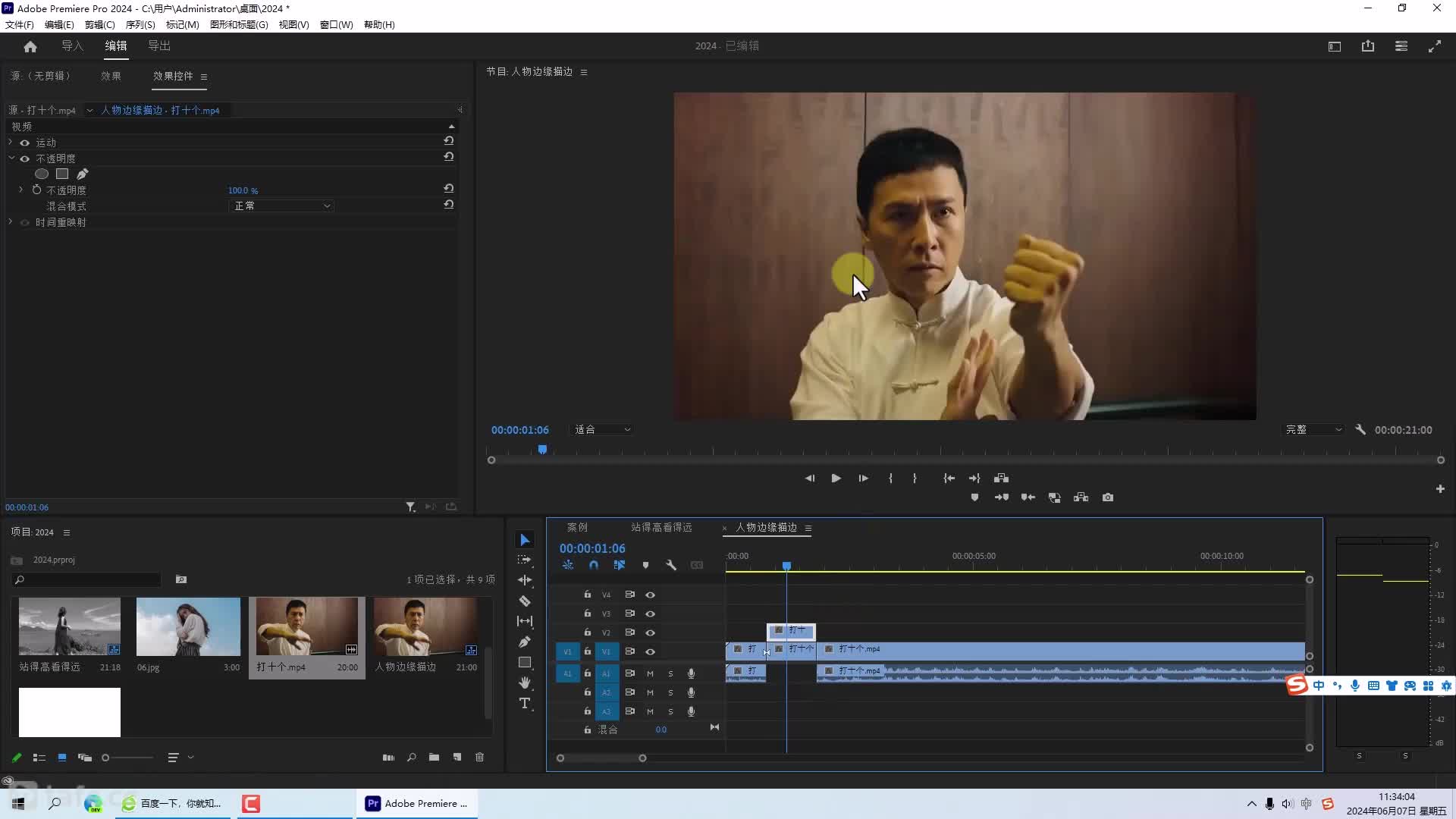
Task: Create 4-point polygon mask for opacity
Action: click(x=62, y=174)
